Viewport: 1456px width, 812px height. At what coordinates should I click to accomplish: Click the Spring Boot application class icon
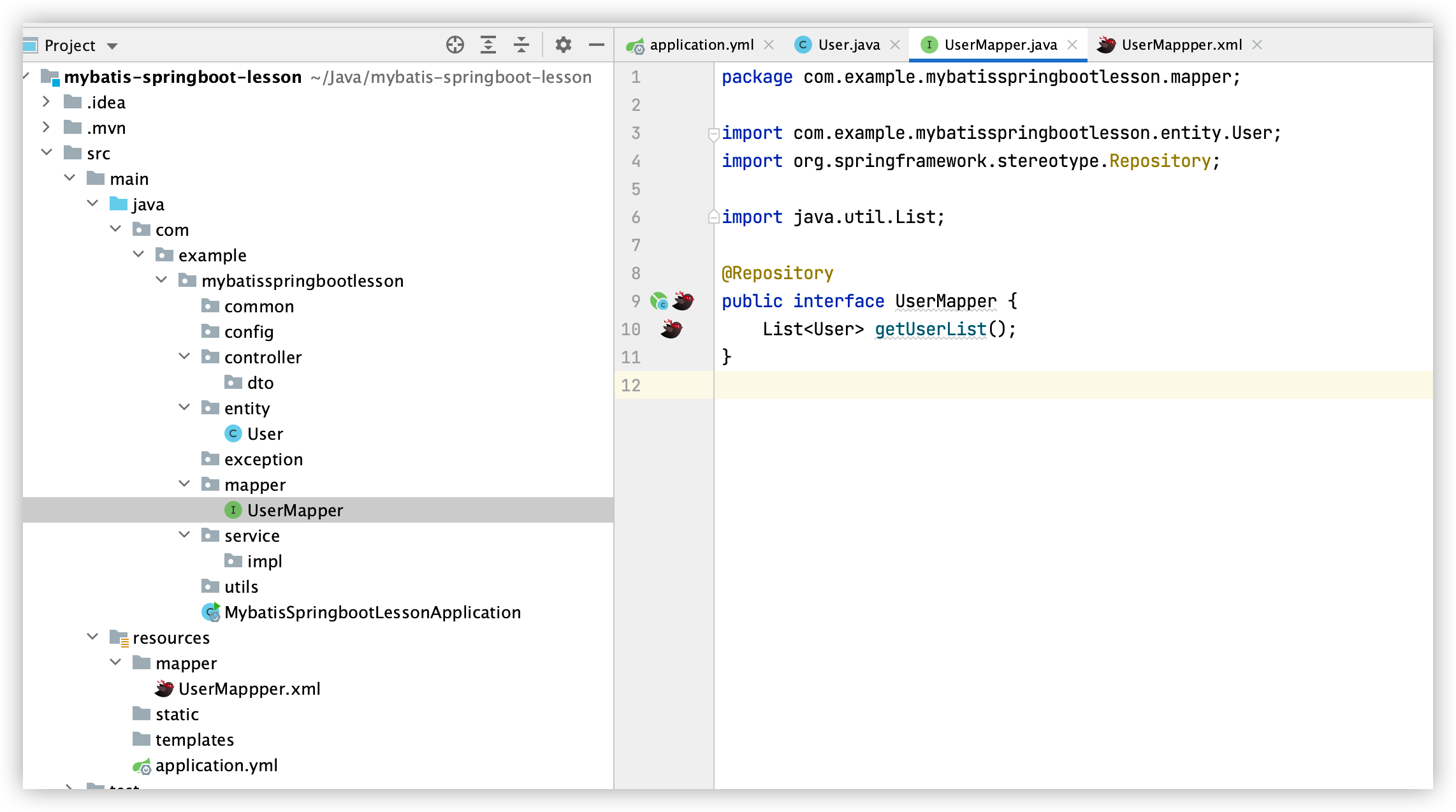(211, 612)
